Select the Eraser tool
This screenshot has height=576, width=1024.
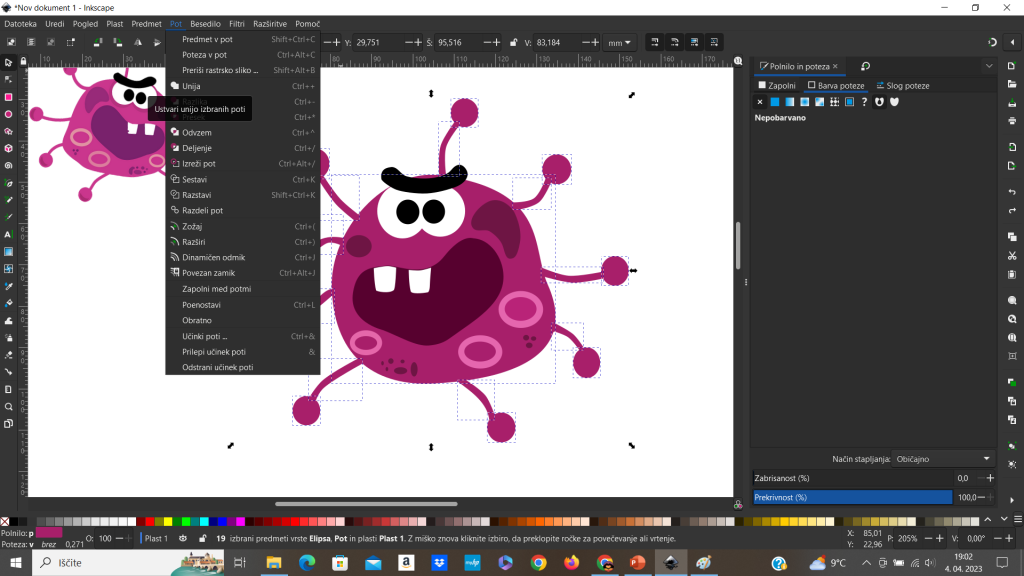(8, 355)
